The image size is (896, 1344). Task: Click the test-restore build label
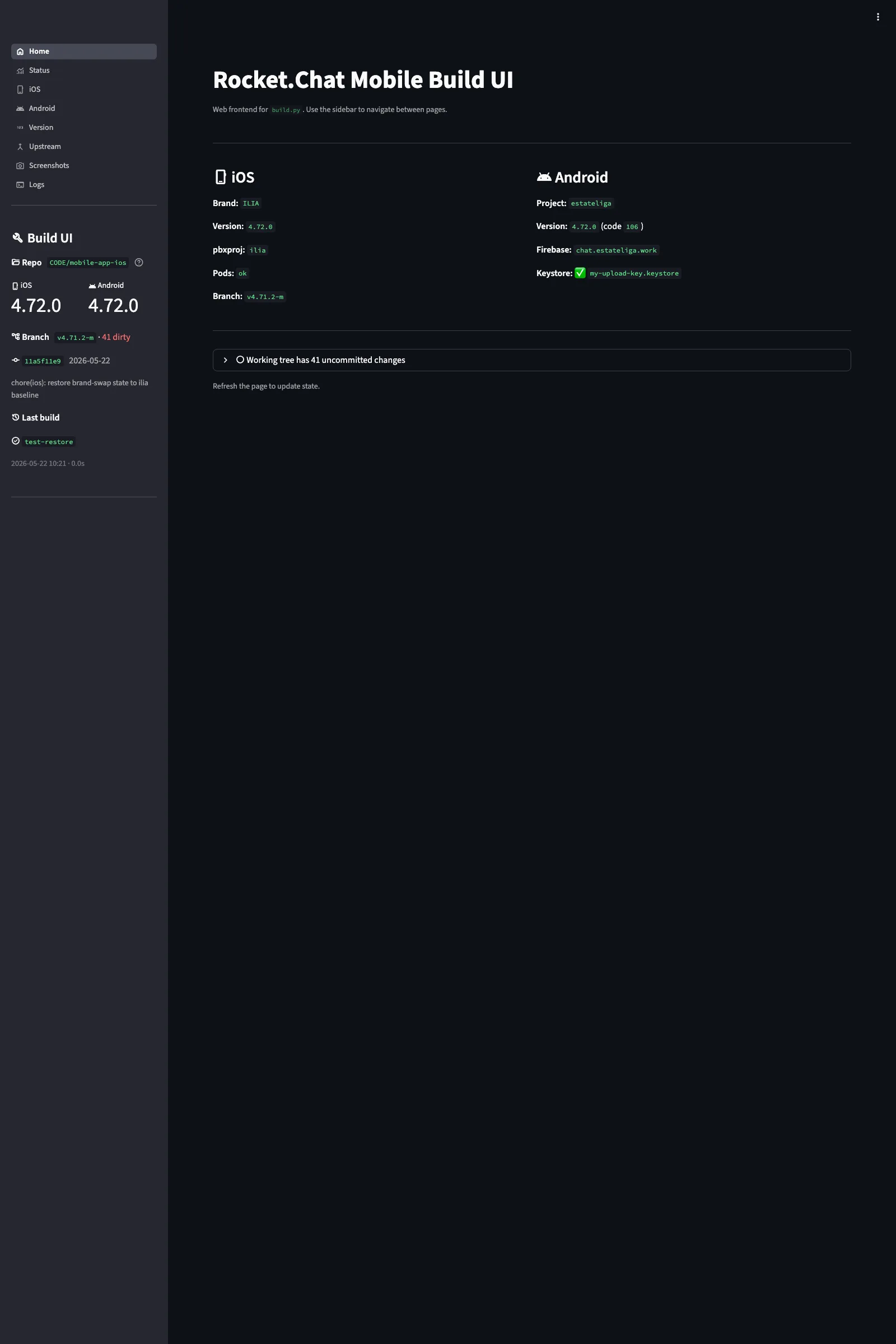tap(49, 442)
